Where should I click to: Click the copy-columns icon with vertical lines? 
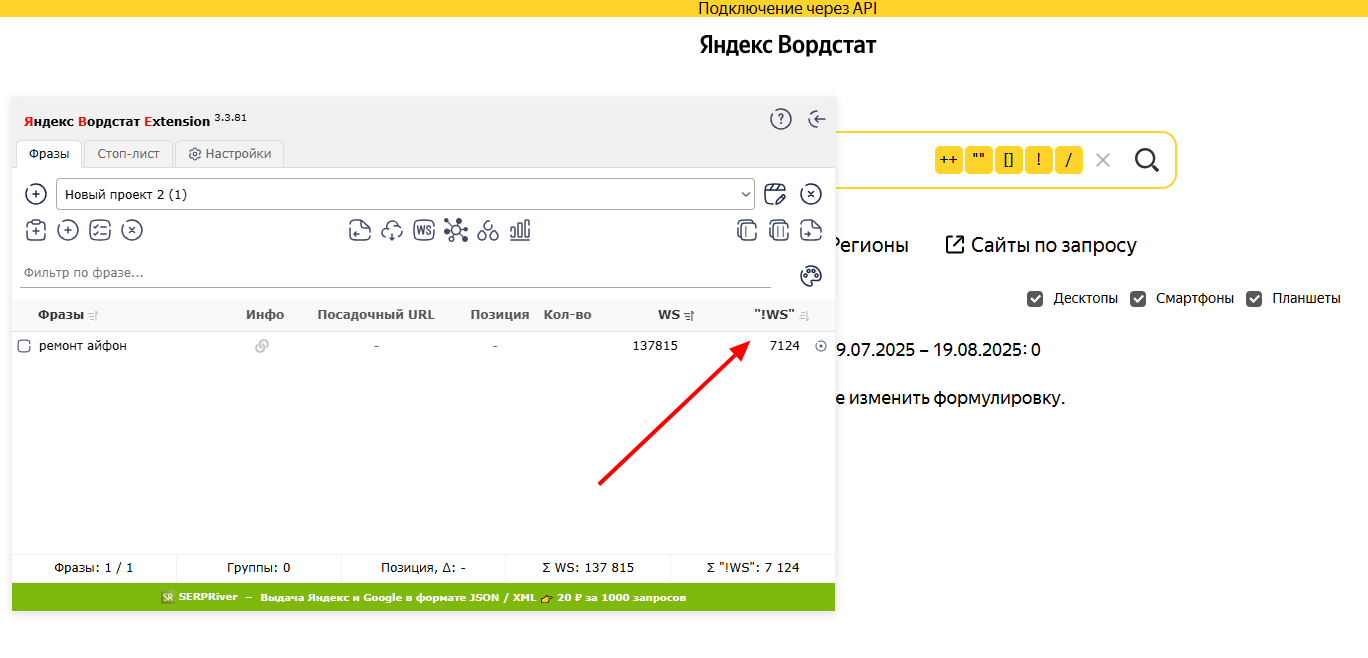[779, 230]
